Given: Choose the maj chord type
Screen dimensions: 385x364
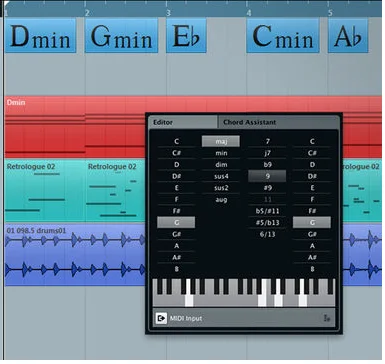Looking at the screenshot, I should pos(221,141).
